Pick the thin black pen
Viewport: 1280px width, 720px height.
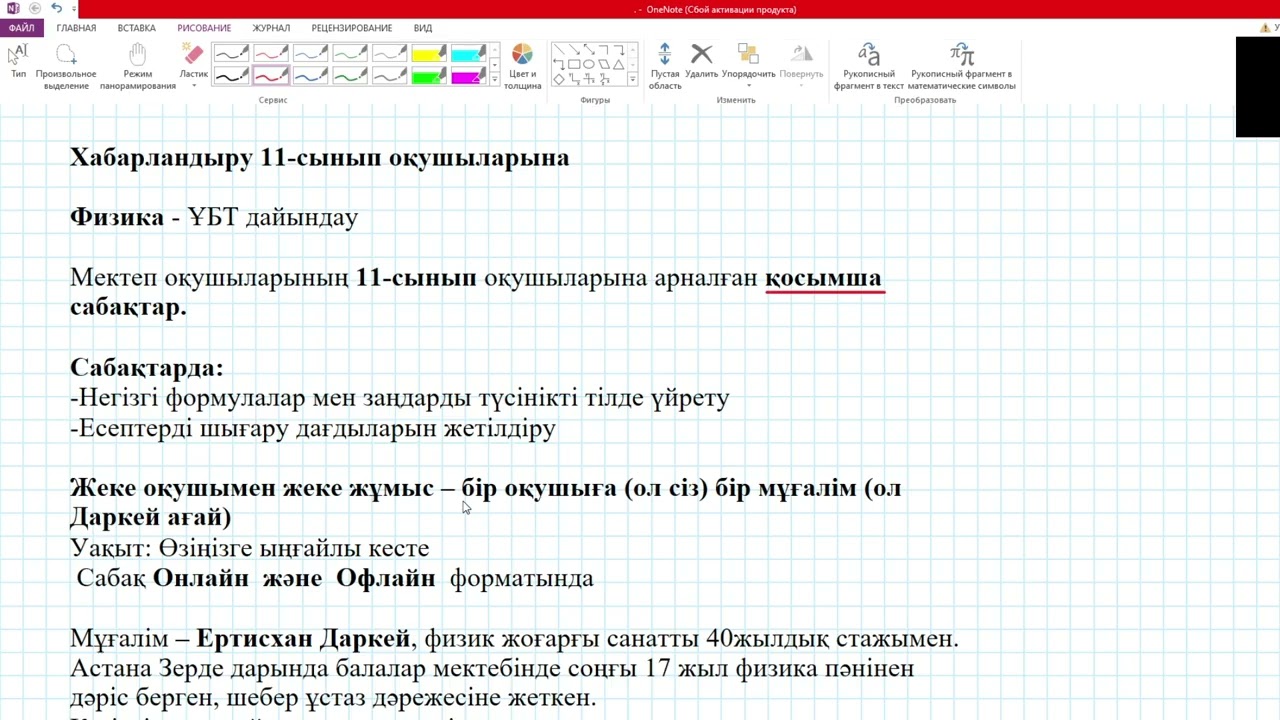coord(231,53)
